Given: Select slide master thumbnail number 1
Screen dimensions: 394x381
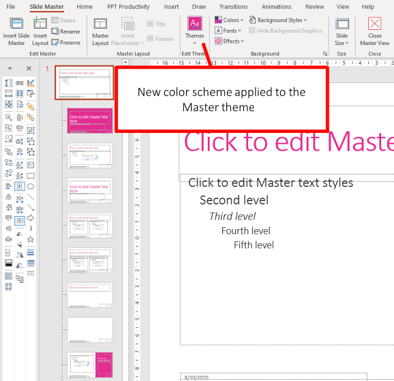Looking at the screenshot, I should point(84,83).
